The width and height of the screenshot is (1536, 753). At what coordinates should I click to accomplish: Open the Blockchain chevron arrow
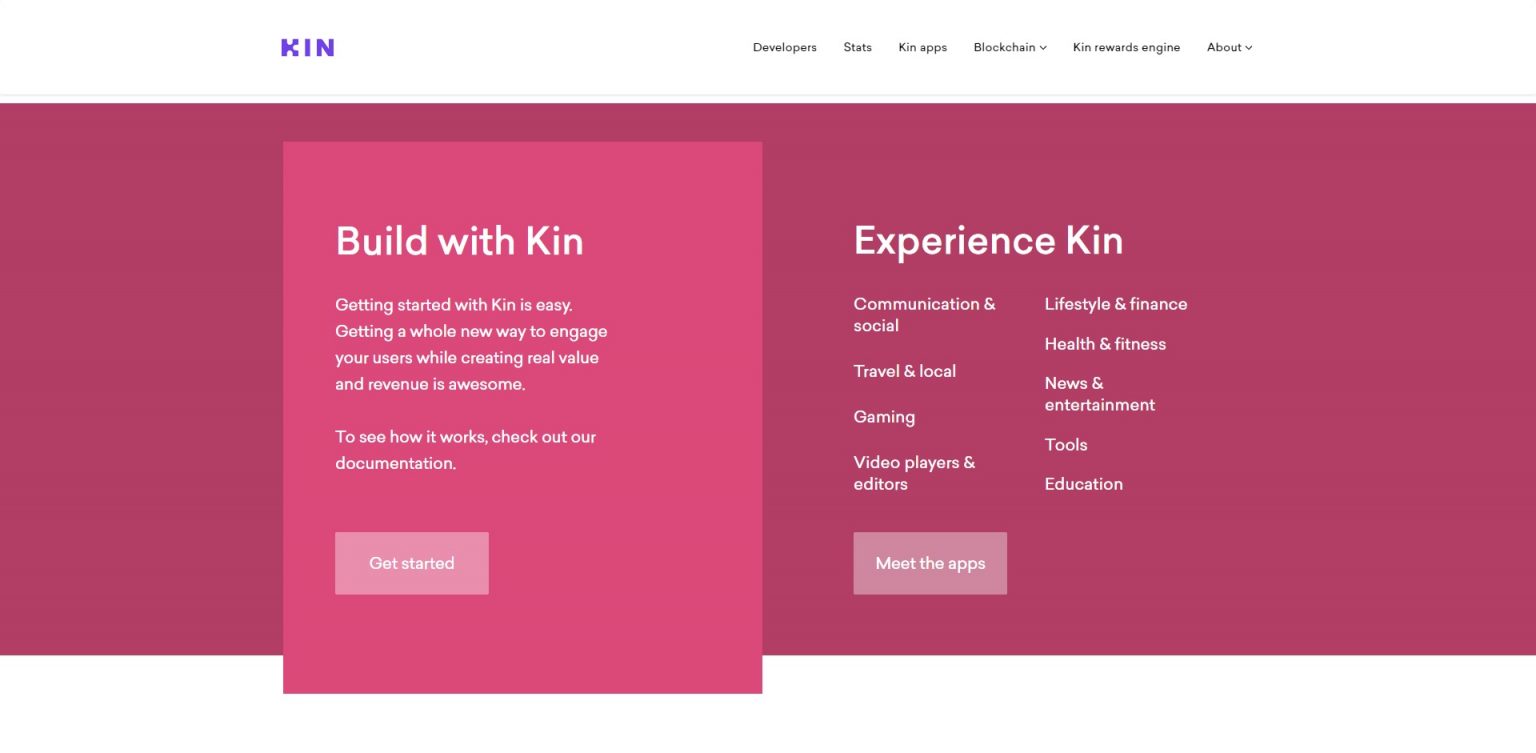tap(1041, 47)
